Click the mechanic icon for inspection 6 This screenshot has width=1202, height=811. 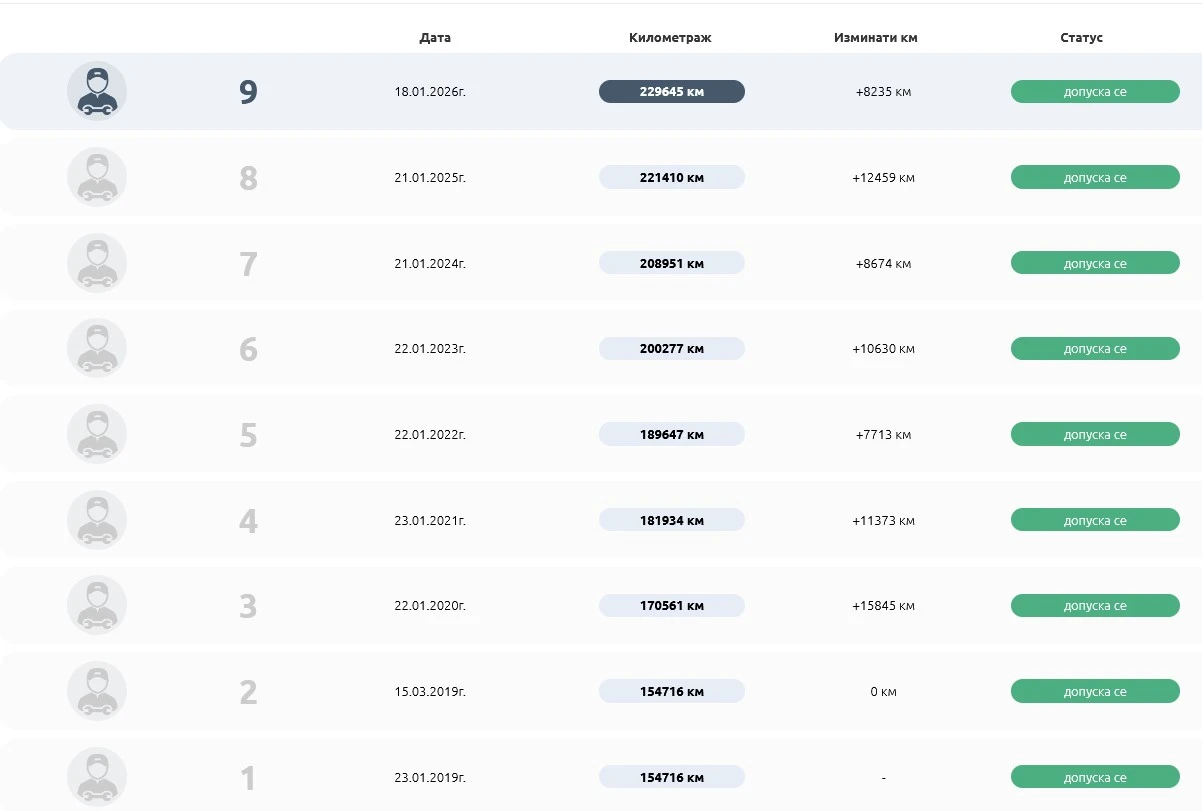pos(97,349)
